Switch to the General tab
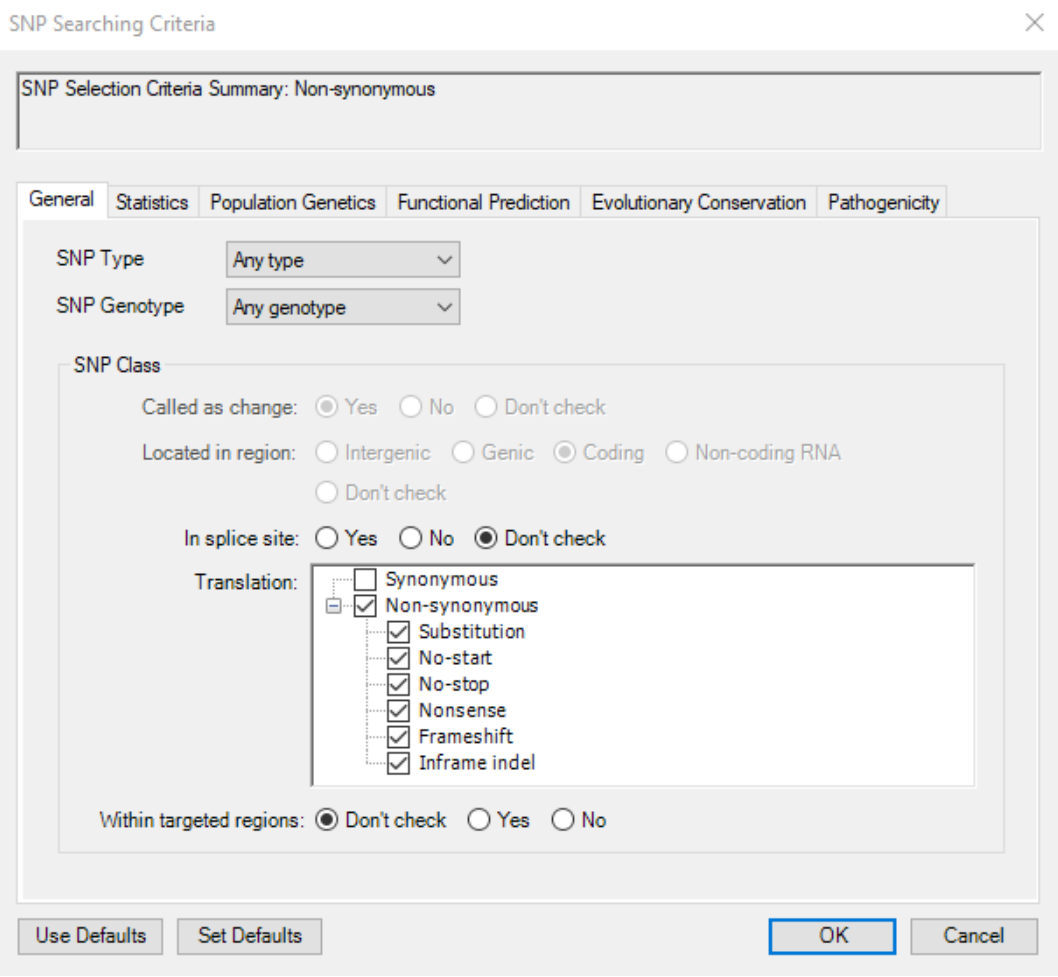The width and height of the screenshot is (1058, 977). pyautogui.click(x=61, y=200)
